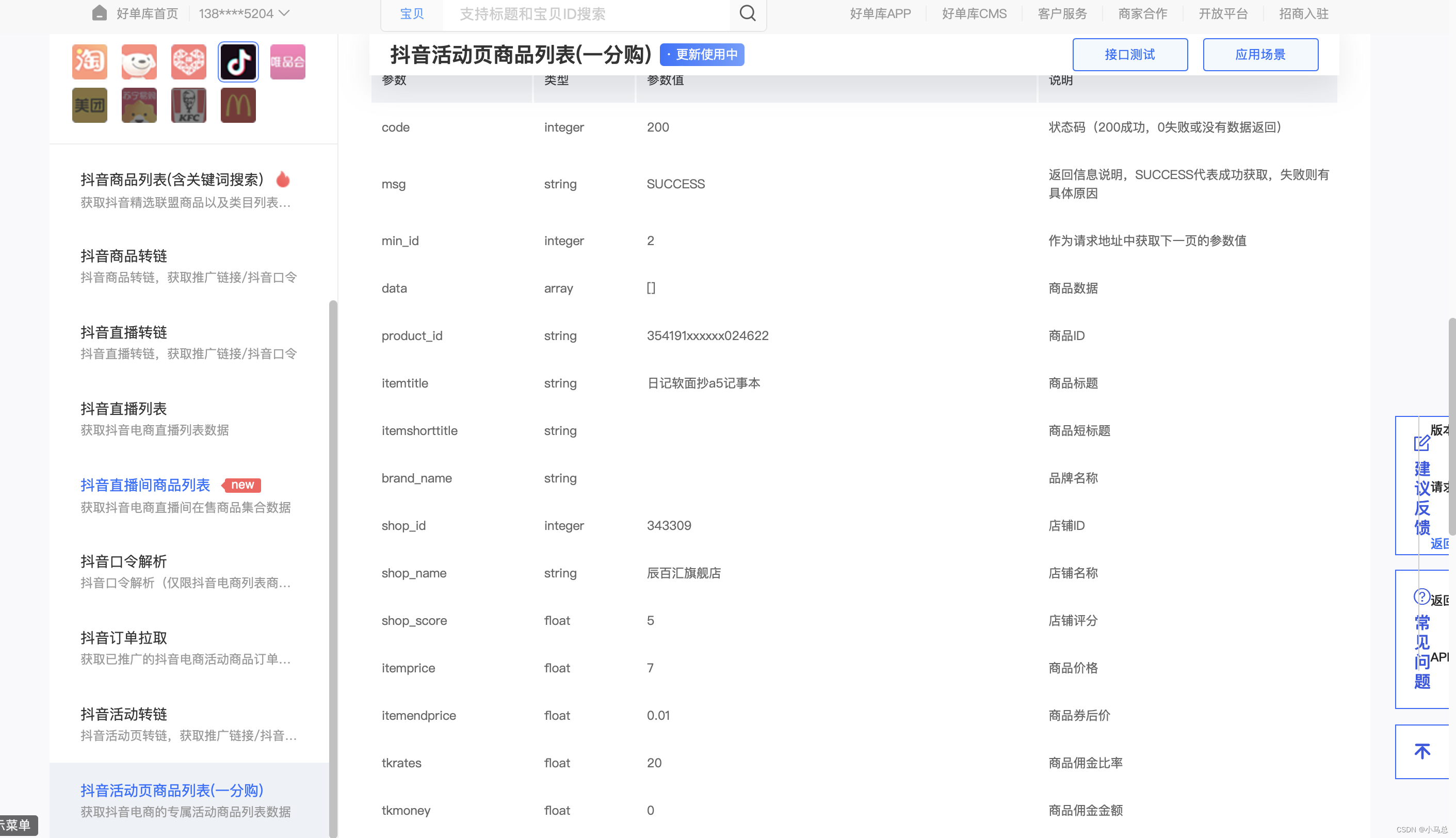Open the Meituan yellow icon
1456x838 pixels.
[x=89, y=105]
